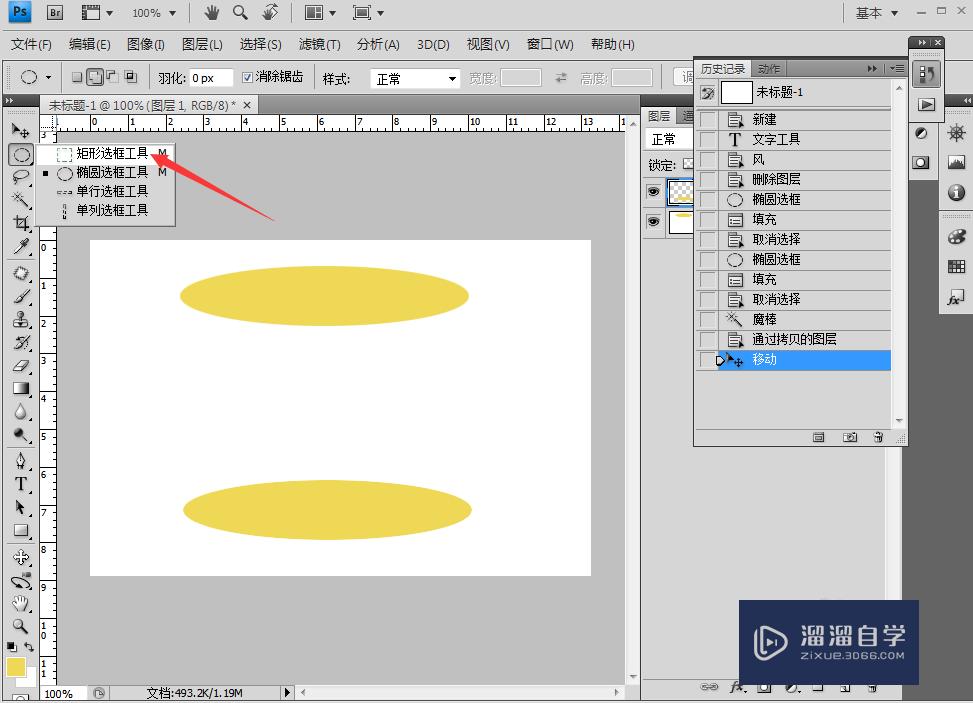Select the Zoom tool in toolbox

click(20, 626)
